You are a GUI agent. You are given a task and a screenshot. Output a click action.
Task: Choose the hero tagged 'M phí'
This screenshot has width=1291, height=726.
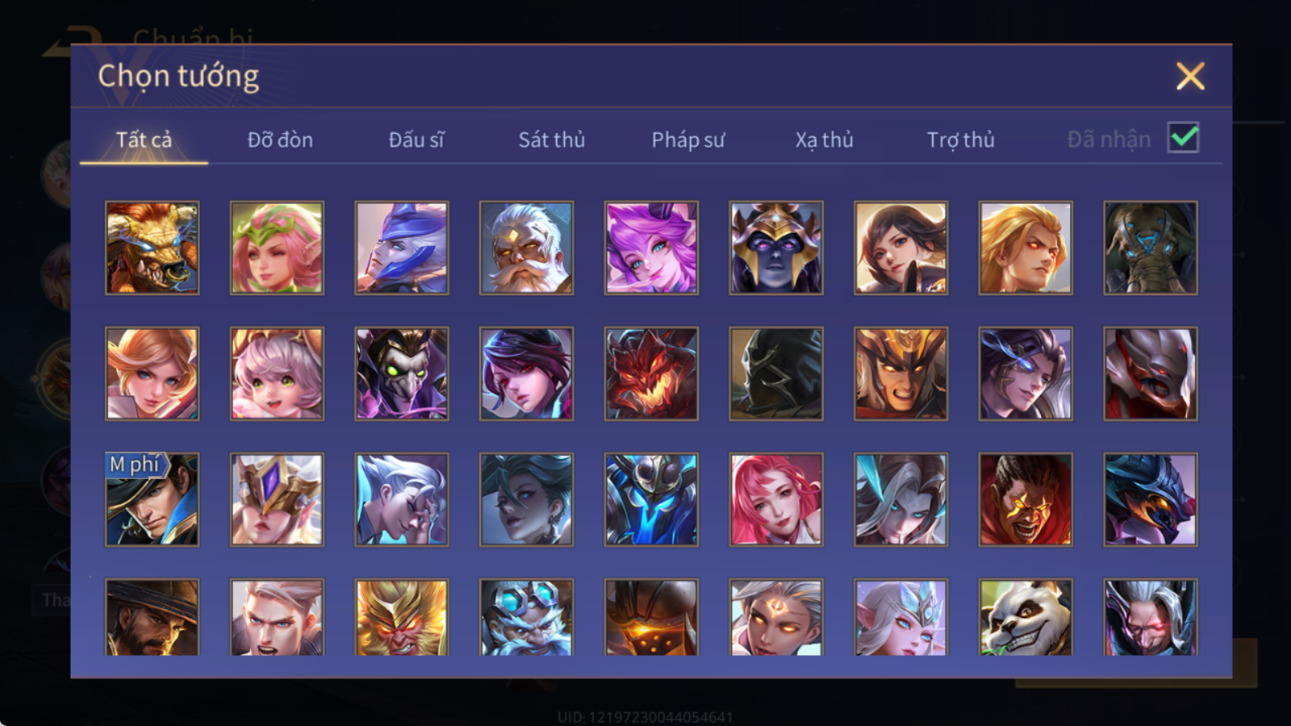[x=152, y=499]
